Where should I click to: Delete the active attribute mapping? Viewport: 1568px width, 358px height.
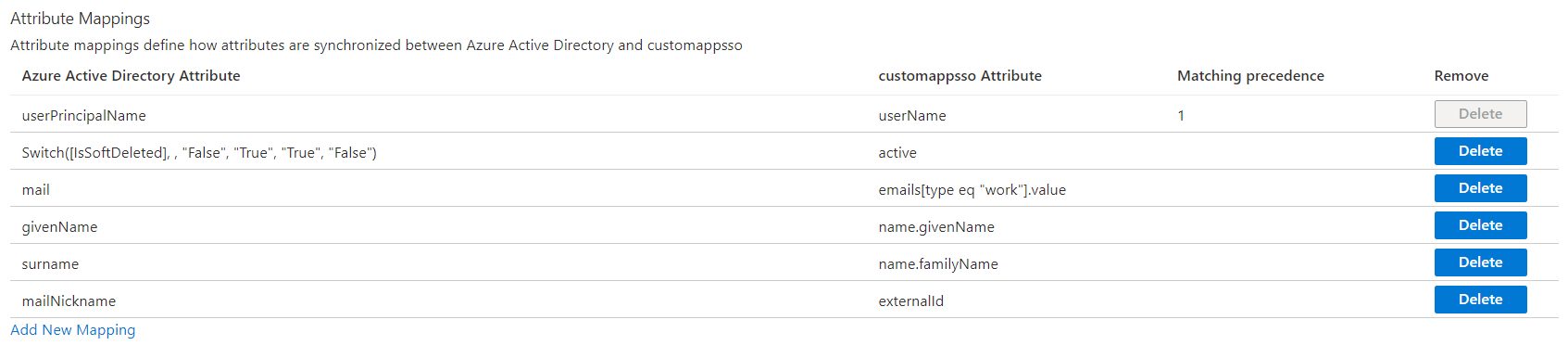point(1480,151)
